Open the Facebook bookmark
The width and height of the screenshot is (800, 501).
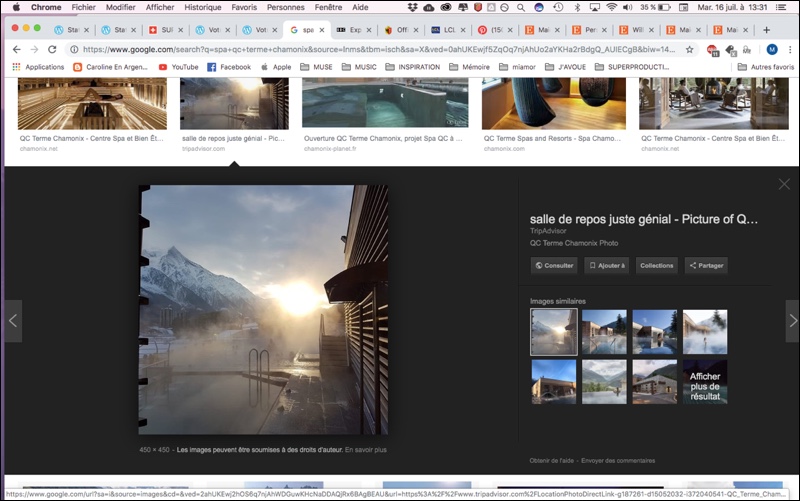[229, 67]
